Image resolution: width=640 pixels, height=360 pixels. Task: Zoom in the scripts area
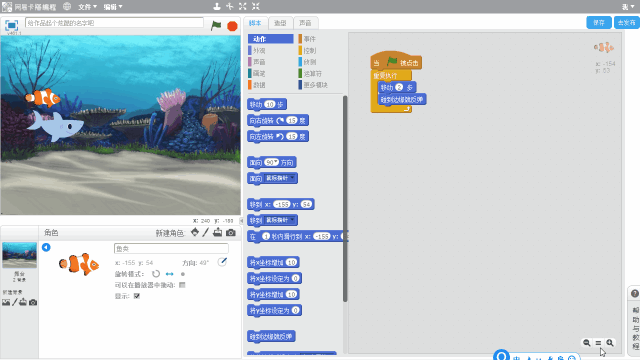point(610,343)
